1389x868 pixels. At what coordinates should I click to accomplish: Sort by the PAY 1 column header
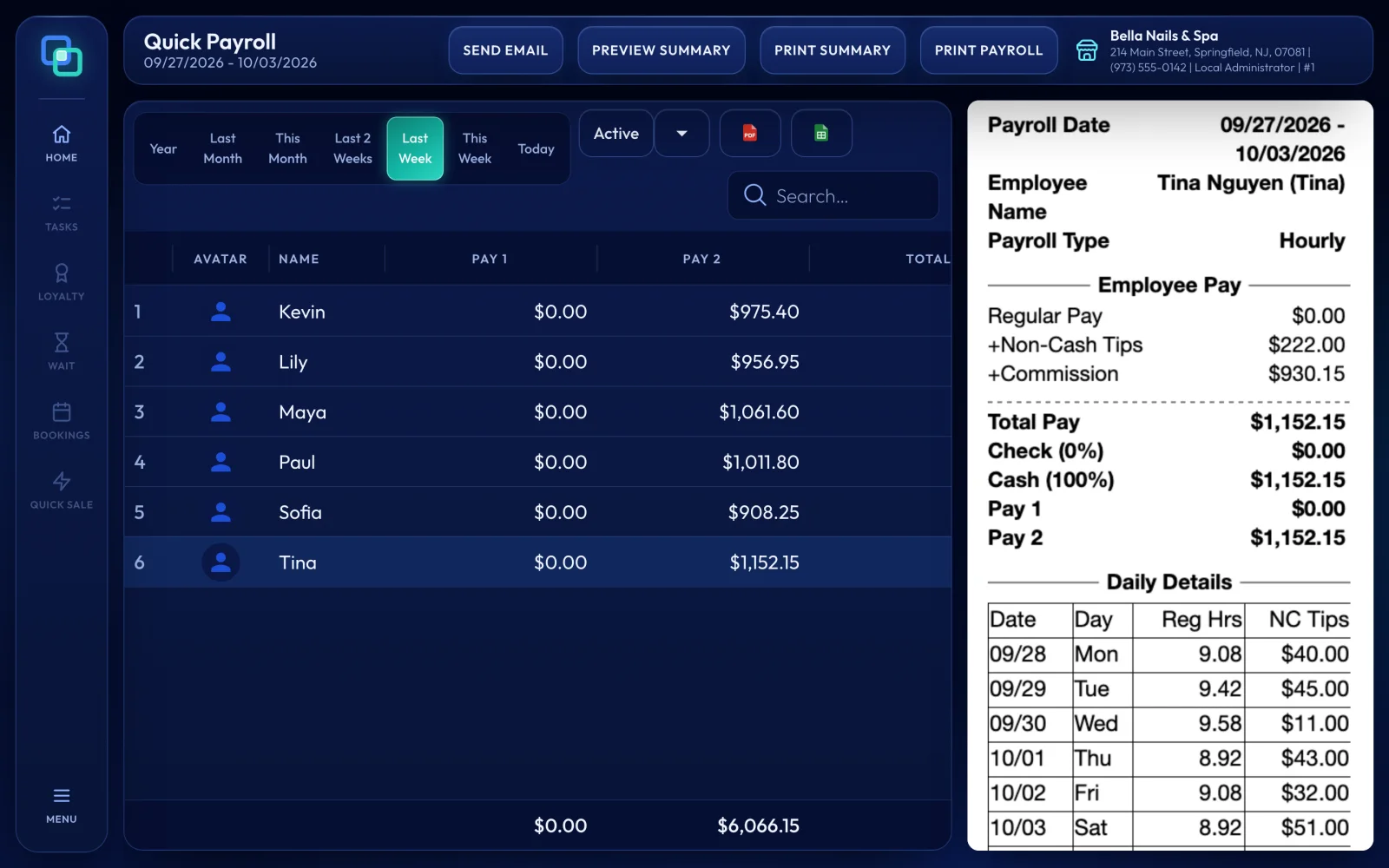click(490, 259)
